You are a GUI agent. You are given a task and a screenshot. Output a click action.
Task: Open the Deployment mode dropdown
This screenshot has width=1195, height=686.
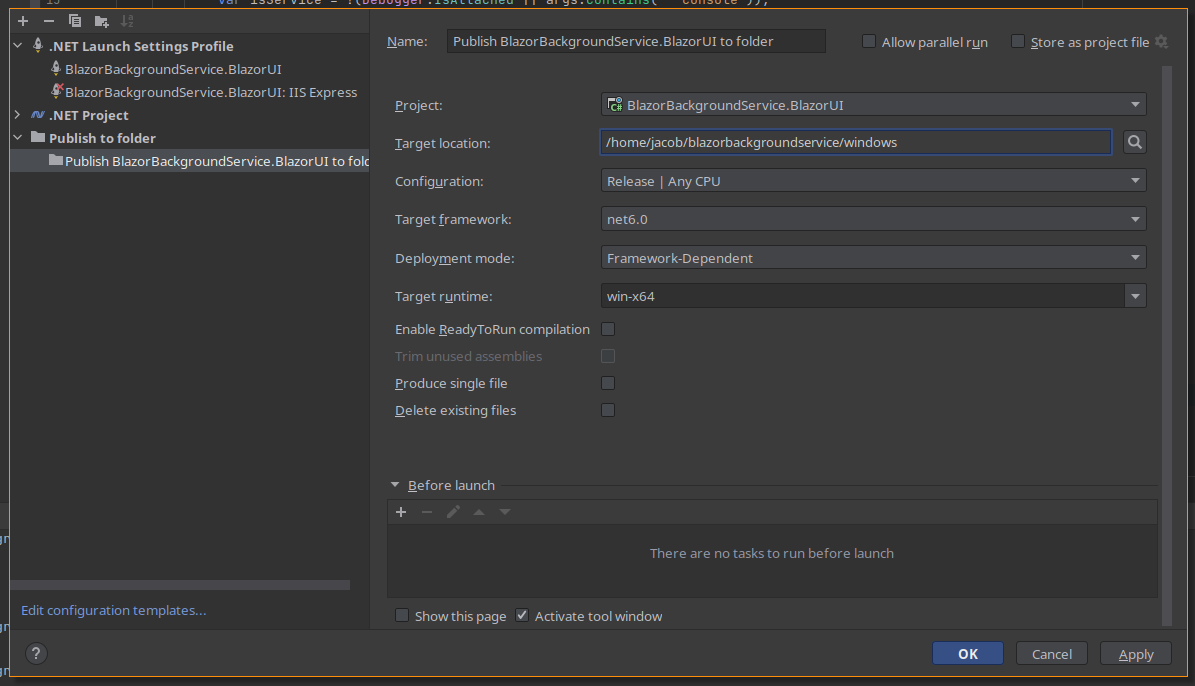873,258
